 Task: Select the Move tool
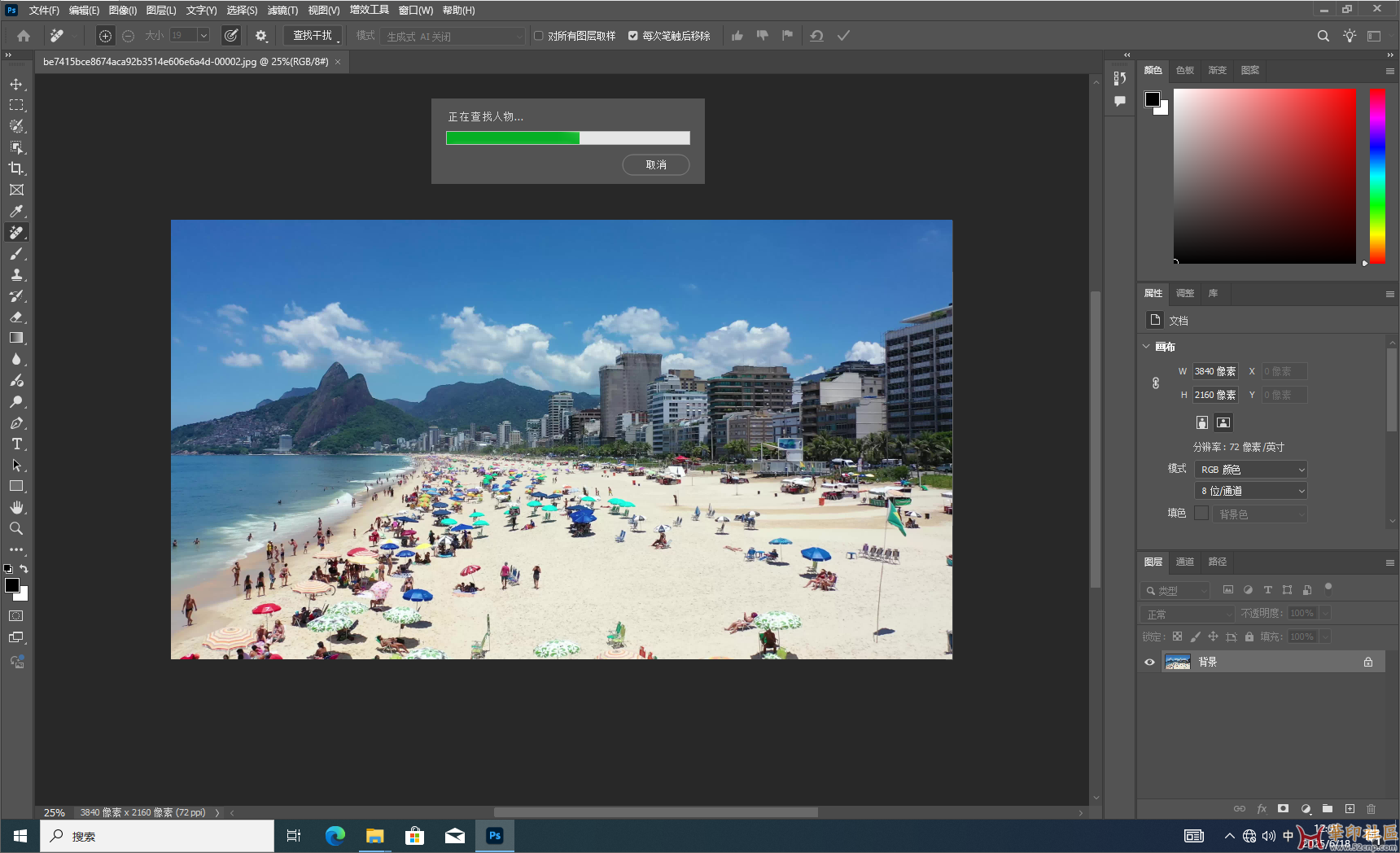(16, 85)
